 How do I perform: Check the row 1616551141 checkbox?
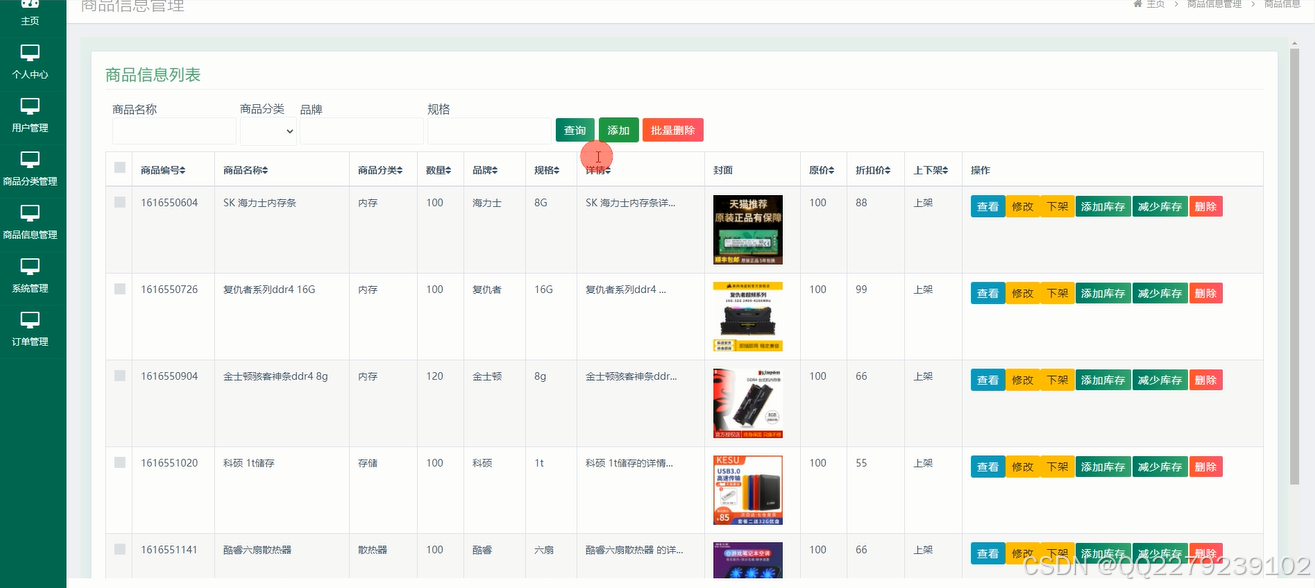pos(120,549)
